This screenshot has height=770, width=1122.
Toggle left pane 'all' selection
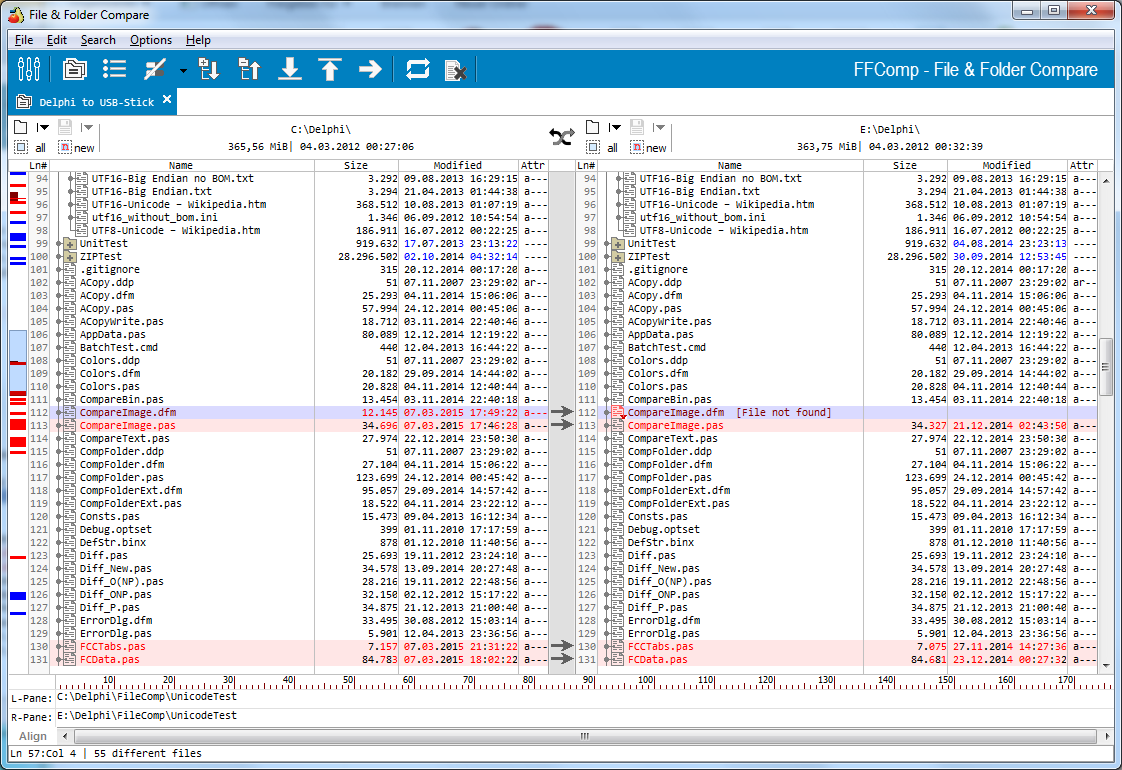point(31,147)
